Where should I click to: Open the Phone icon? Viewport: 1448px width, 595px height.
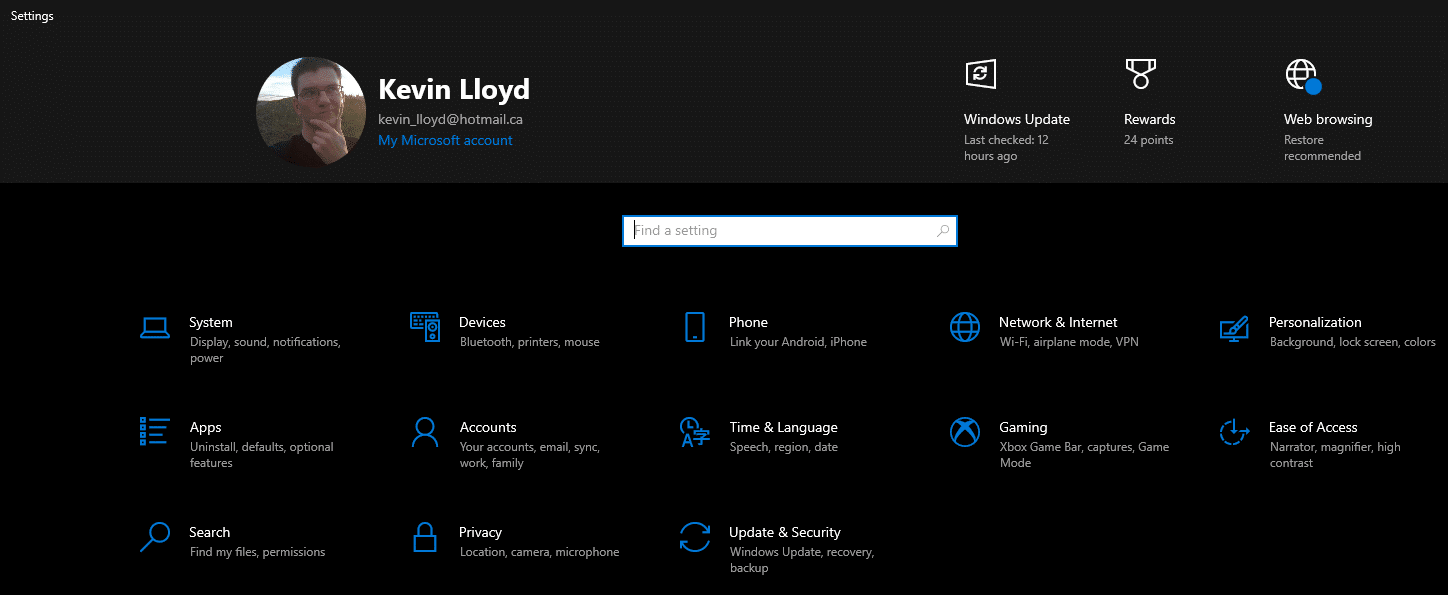tap(695, 327)
